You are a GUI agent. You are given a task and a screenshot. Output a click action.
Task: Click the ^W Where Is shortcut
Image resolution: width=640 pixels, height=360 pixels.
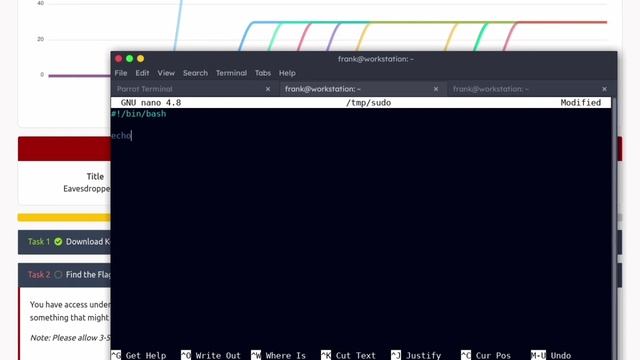[x=278, y=355]
